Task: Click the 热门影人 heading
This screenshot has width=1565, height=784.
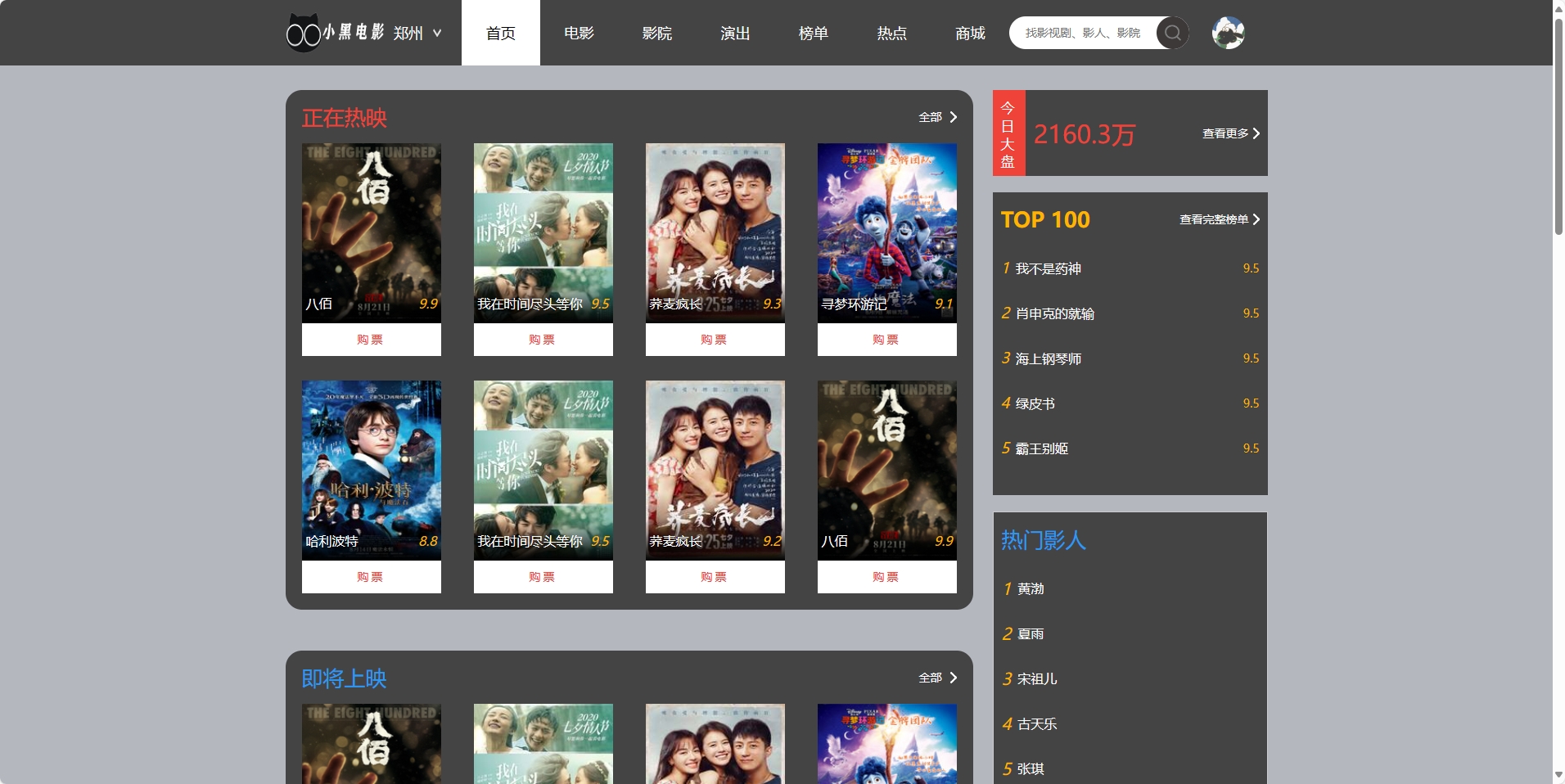Action: click(1044, 540)
